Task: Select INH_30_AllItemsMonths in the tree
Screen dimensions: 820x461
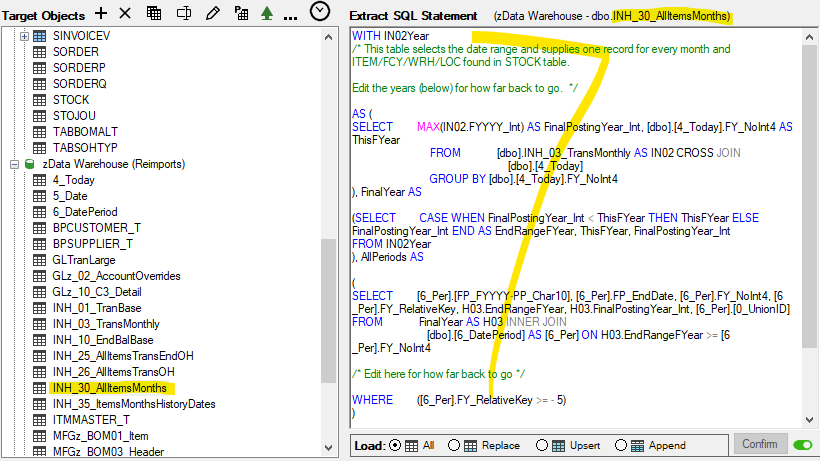Action: [109, 388]
